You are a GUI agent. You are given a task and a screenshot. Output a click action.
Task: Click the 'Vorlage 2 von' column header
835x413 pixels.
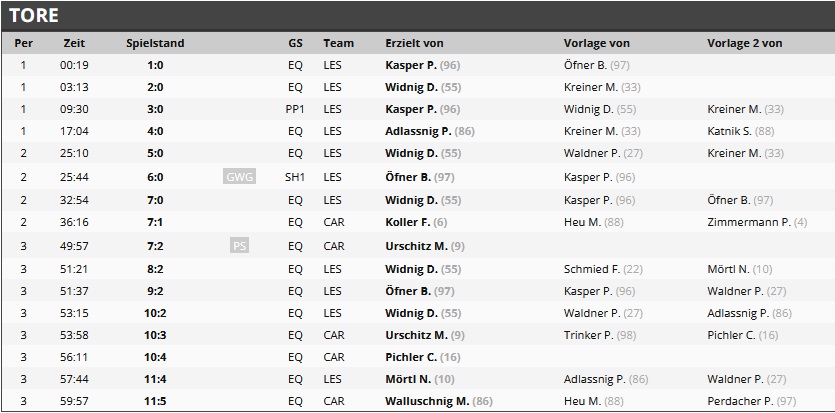744,43
